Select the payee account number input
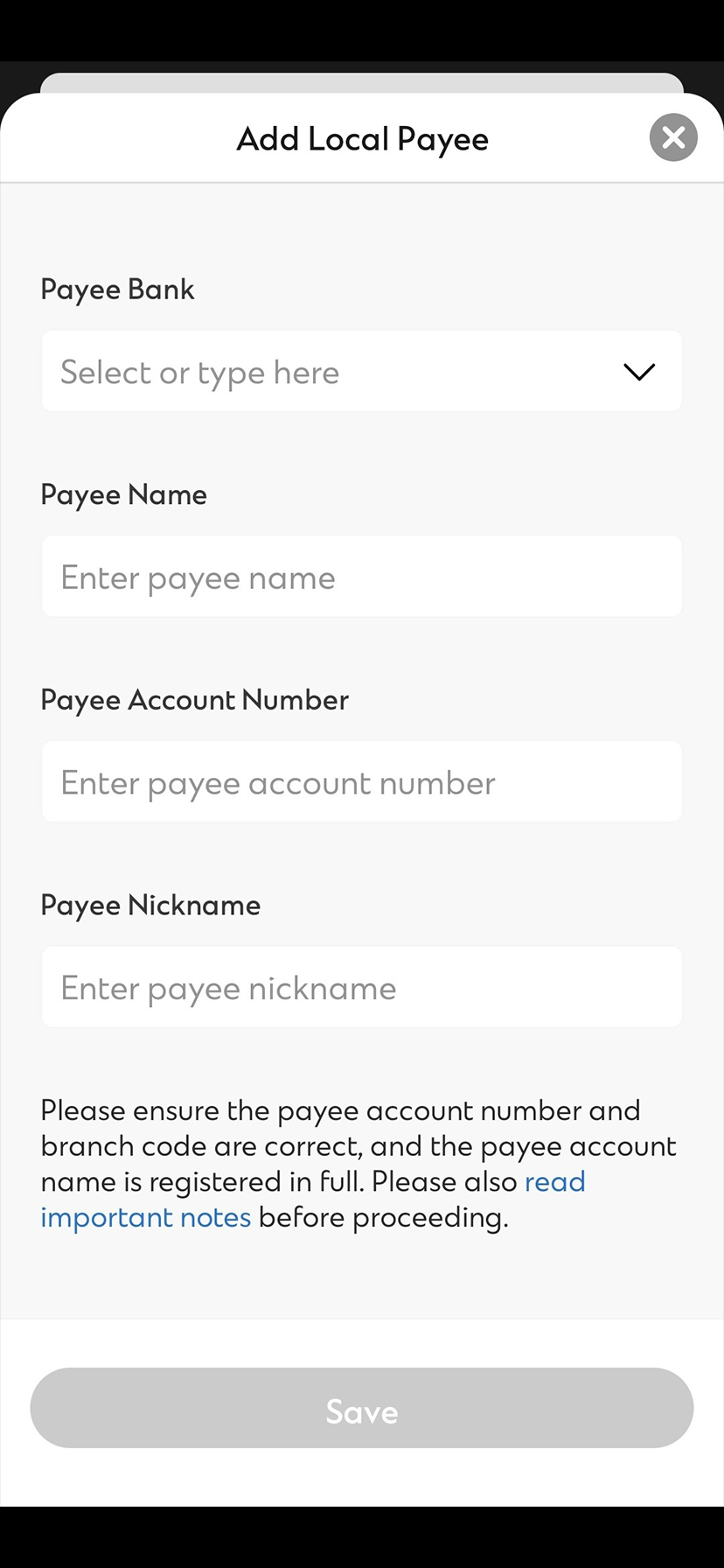Screen dimensions: 724x1568 361,781
